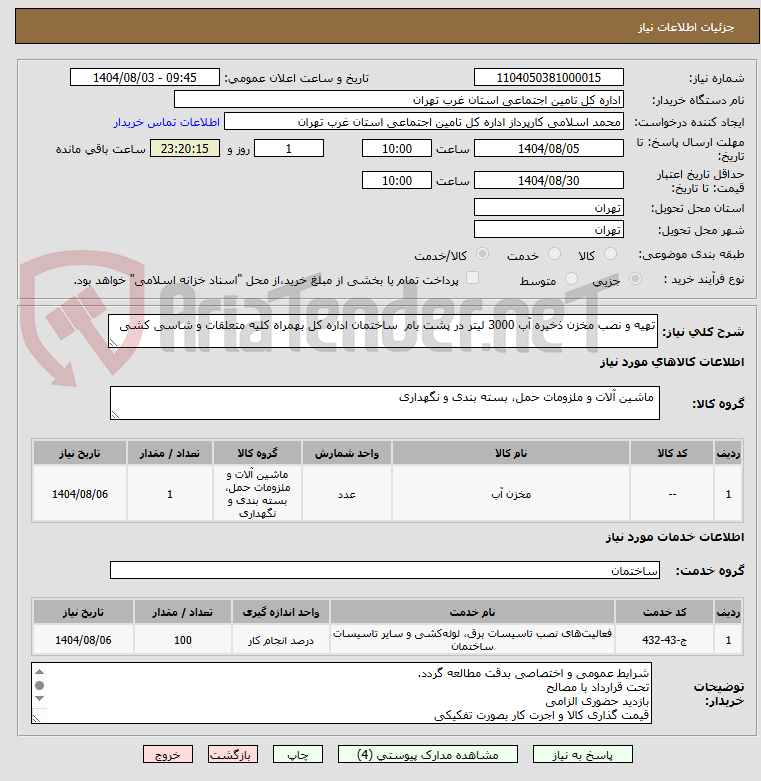Click announcement date field 1404/08/03 - 09:45

coord(144,78)
